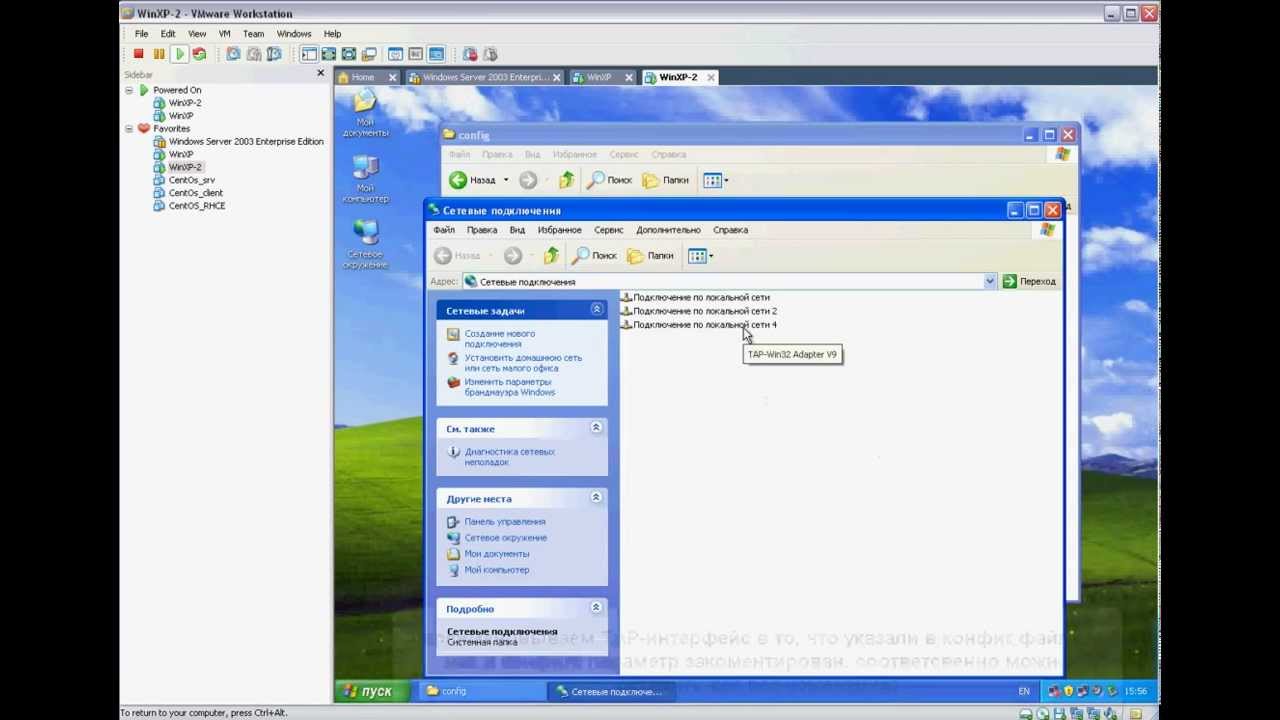
Task: Collapse the Powered On tree group
Action: (x=129, y=90)
